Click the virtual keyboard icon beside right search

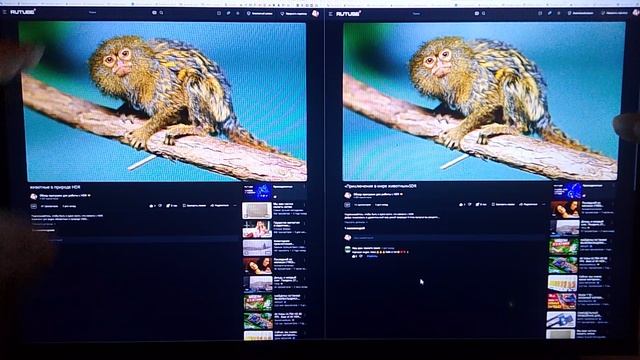(x=477, y=13)
